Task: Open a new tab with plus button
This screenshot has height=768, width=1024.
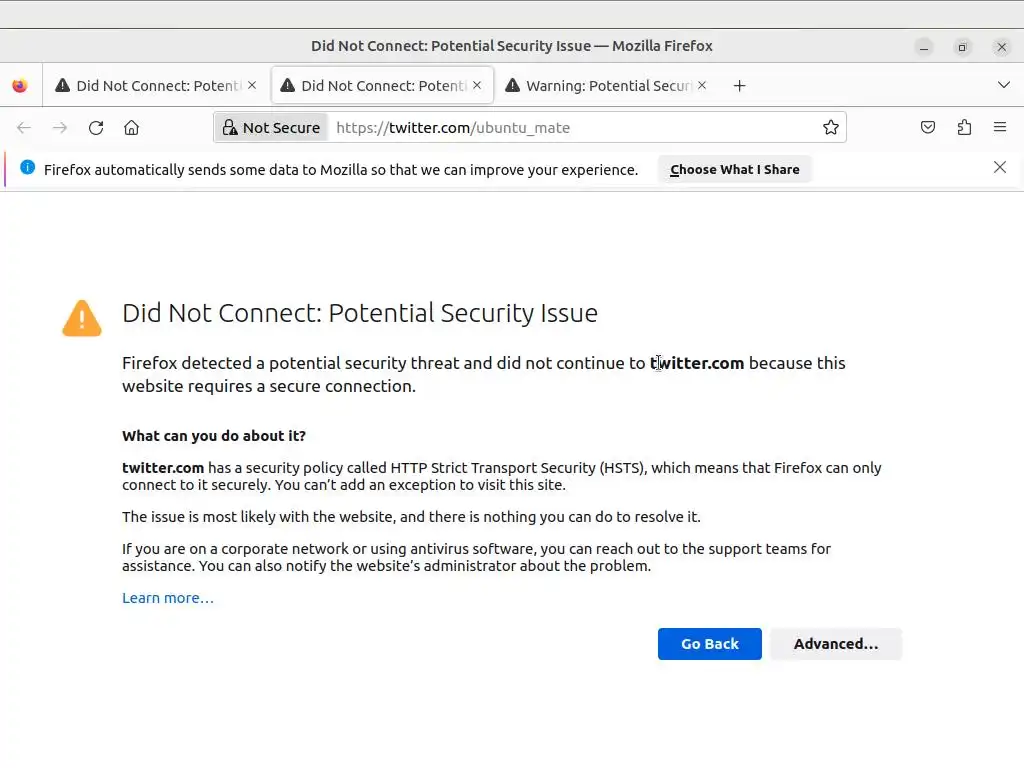Action: click(739, 86)
